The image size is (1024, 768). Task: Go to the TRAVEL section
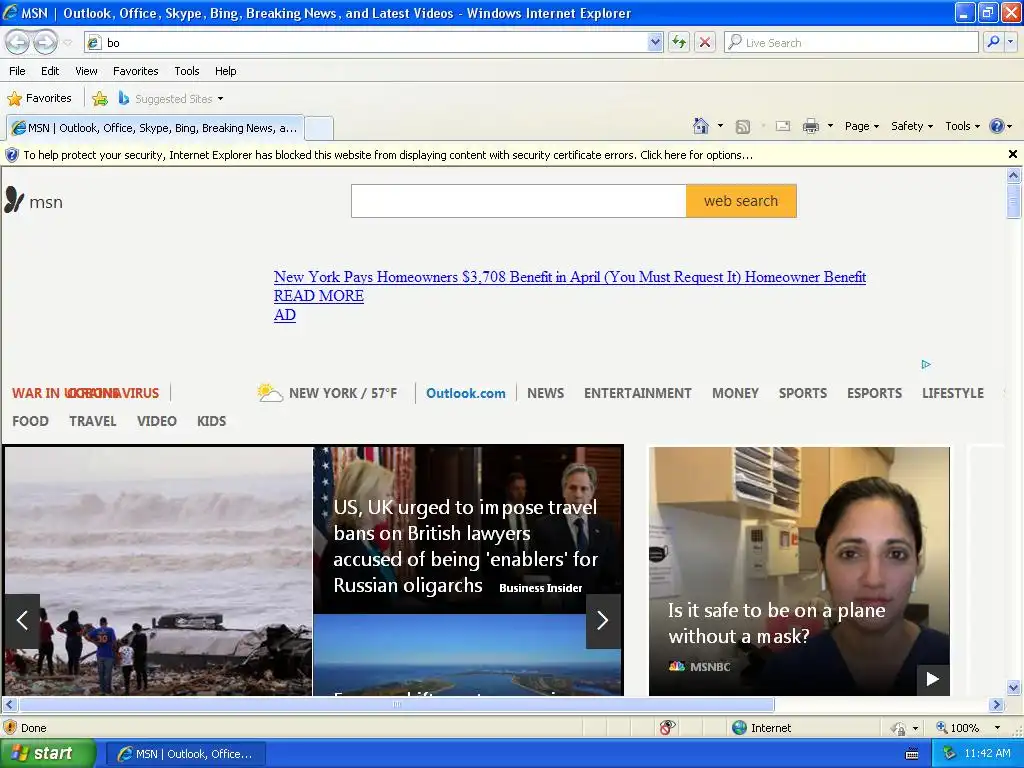click(x=93, y=421)
